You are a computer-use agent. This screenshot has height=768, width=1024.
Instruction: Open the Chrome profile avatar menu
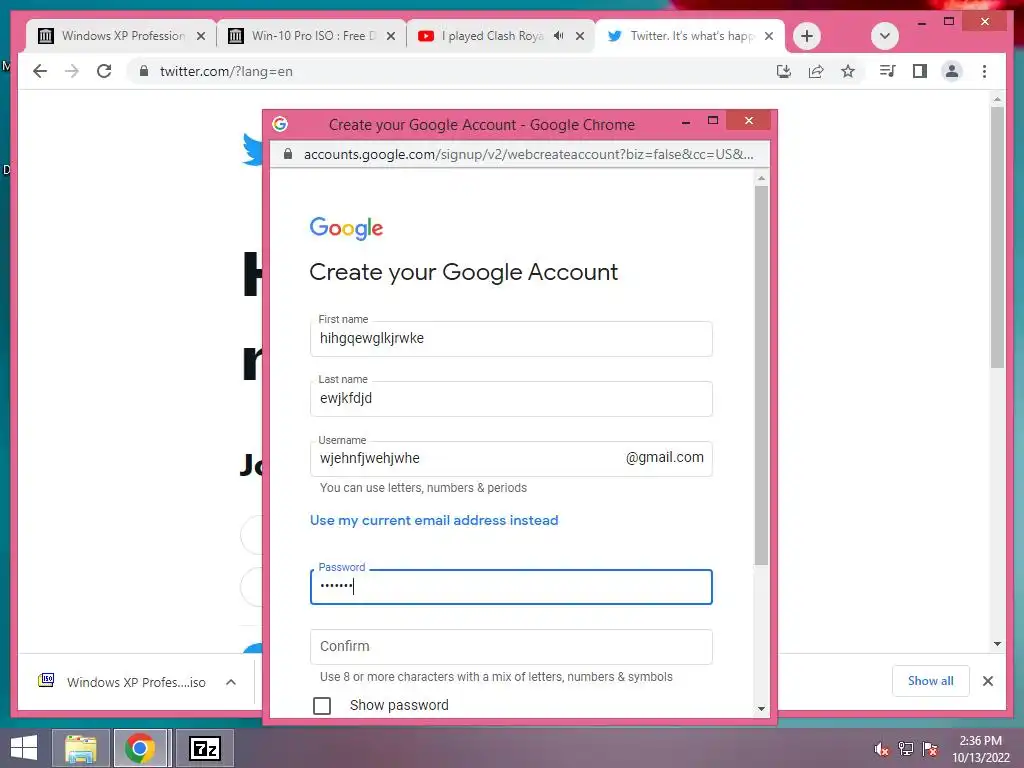(952, 71)
